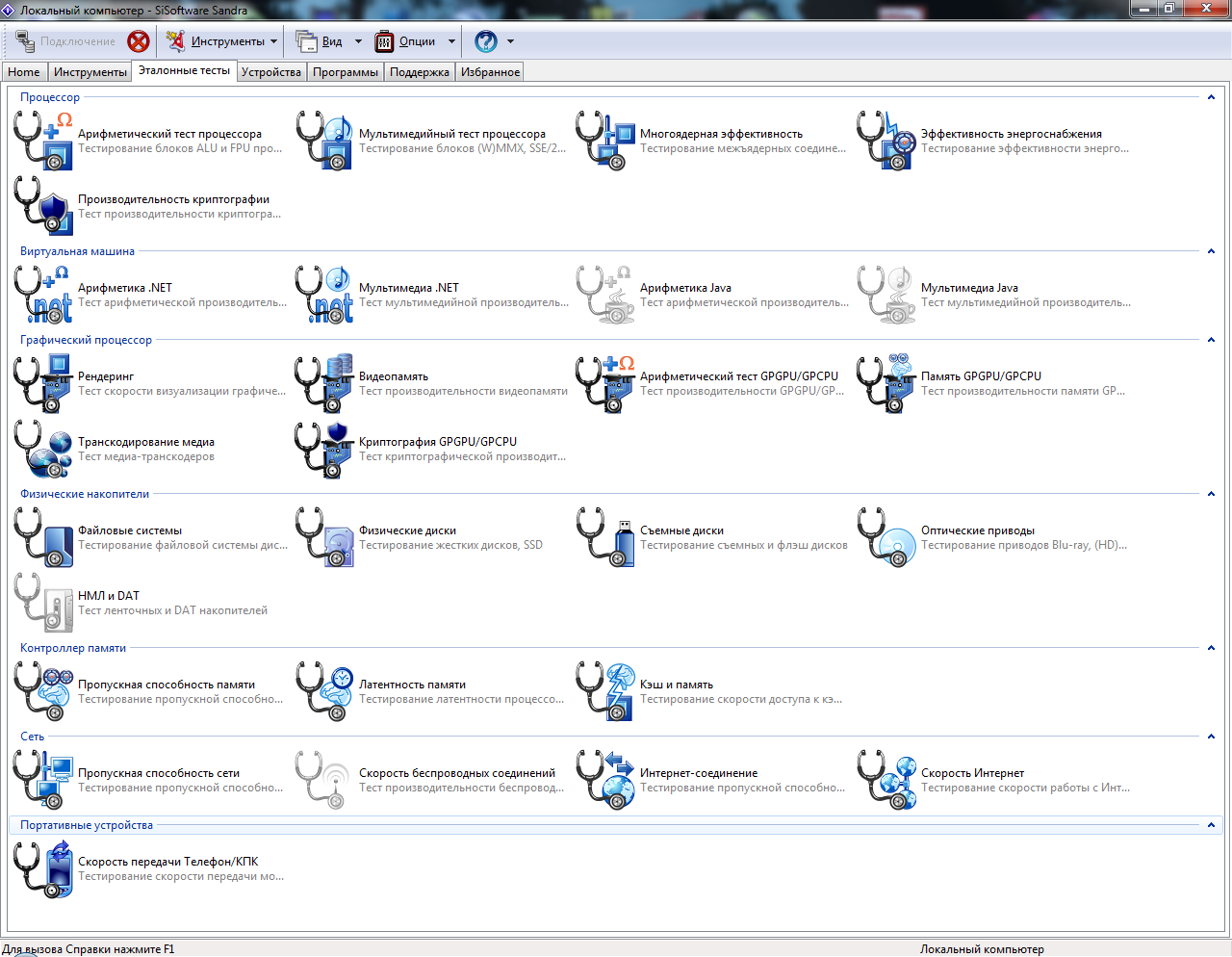
Task: Expand the help question-mark dropdown arrow
Action: click(510, 41)
